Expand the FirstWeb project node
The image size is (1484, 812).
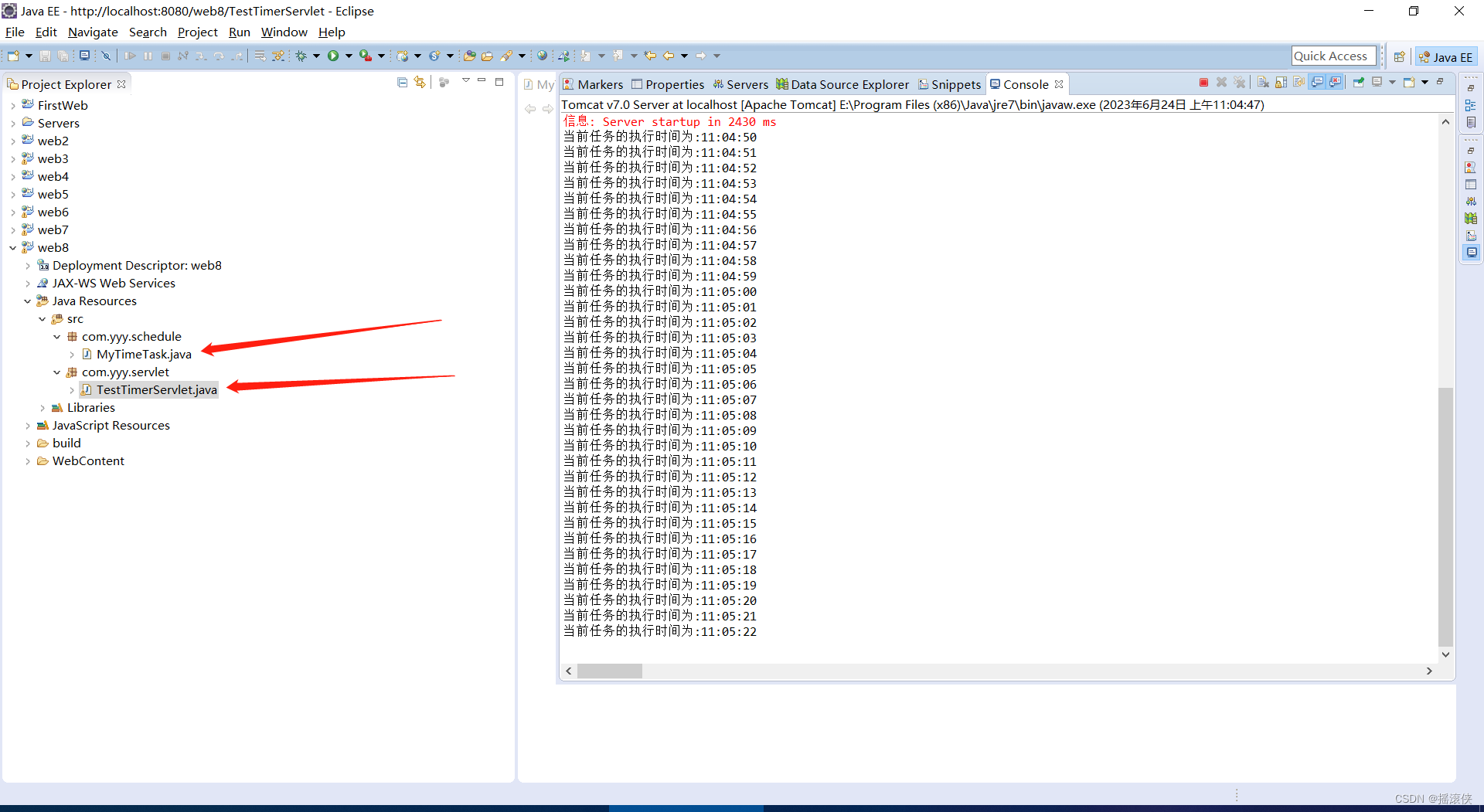[13, 106]
